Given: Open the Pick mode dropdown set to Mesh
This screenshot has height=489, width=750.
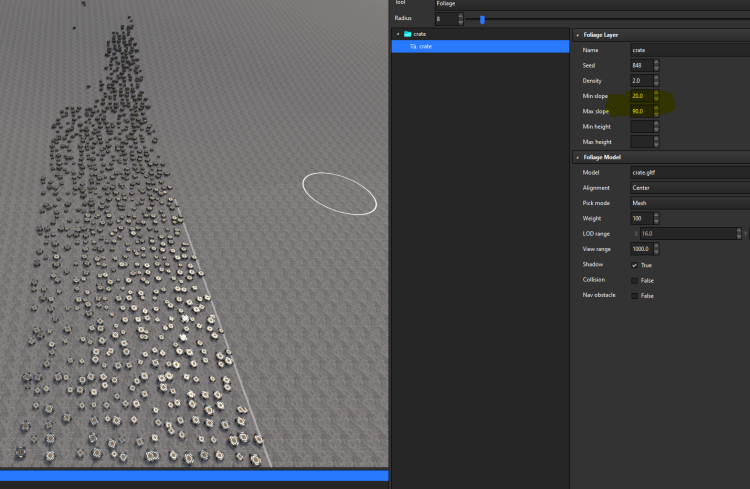Looking at the screenshot, I should click(688, 203).
